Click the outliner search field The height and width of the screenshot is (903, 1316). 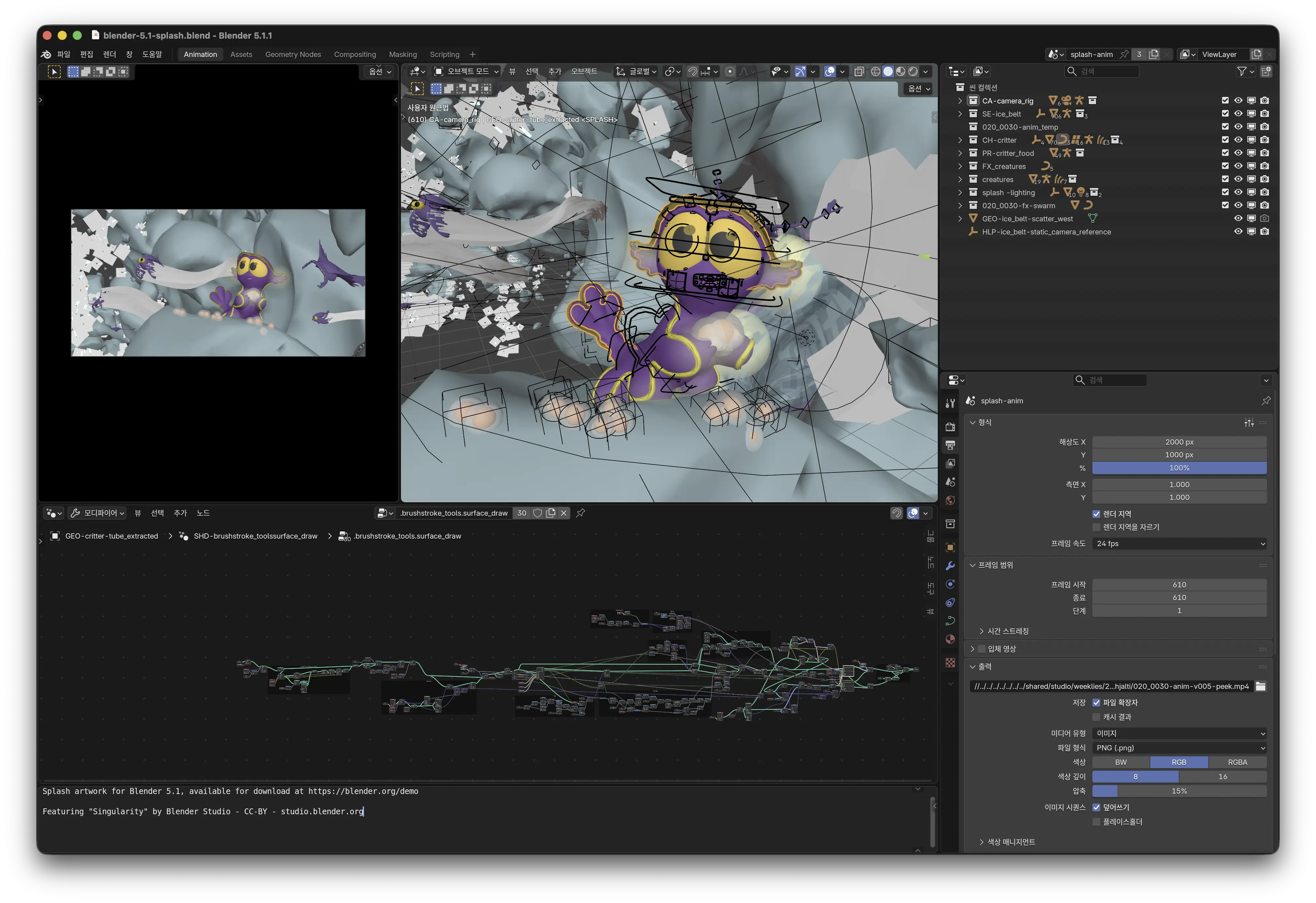1102,71
